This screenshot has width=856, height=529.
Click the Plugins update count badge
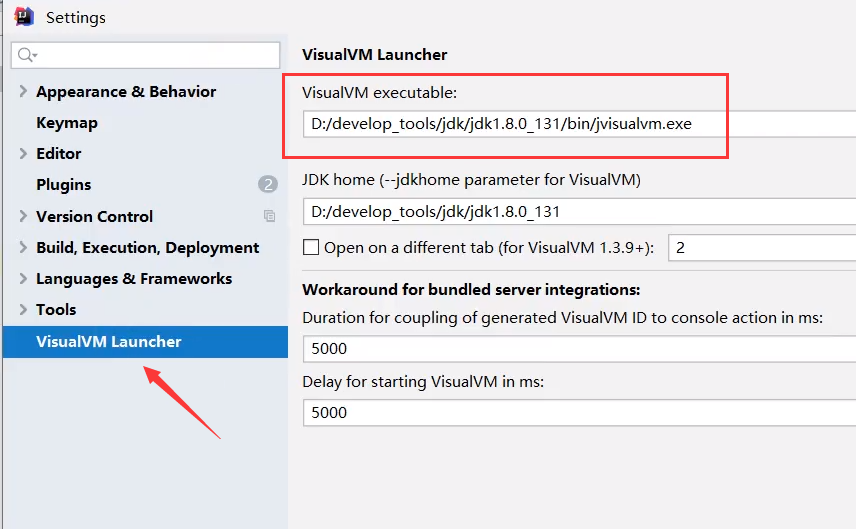click(268, 185)
